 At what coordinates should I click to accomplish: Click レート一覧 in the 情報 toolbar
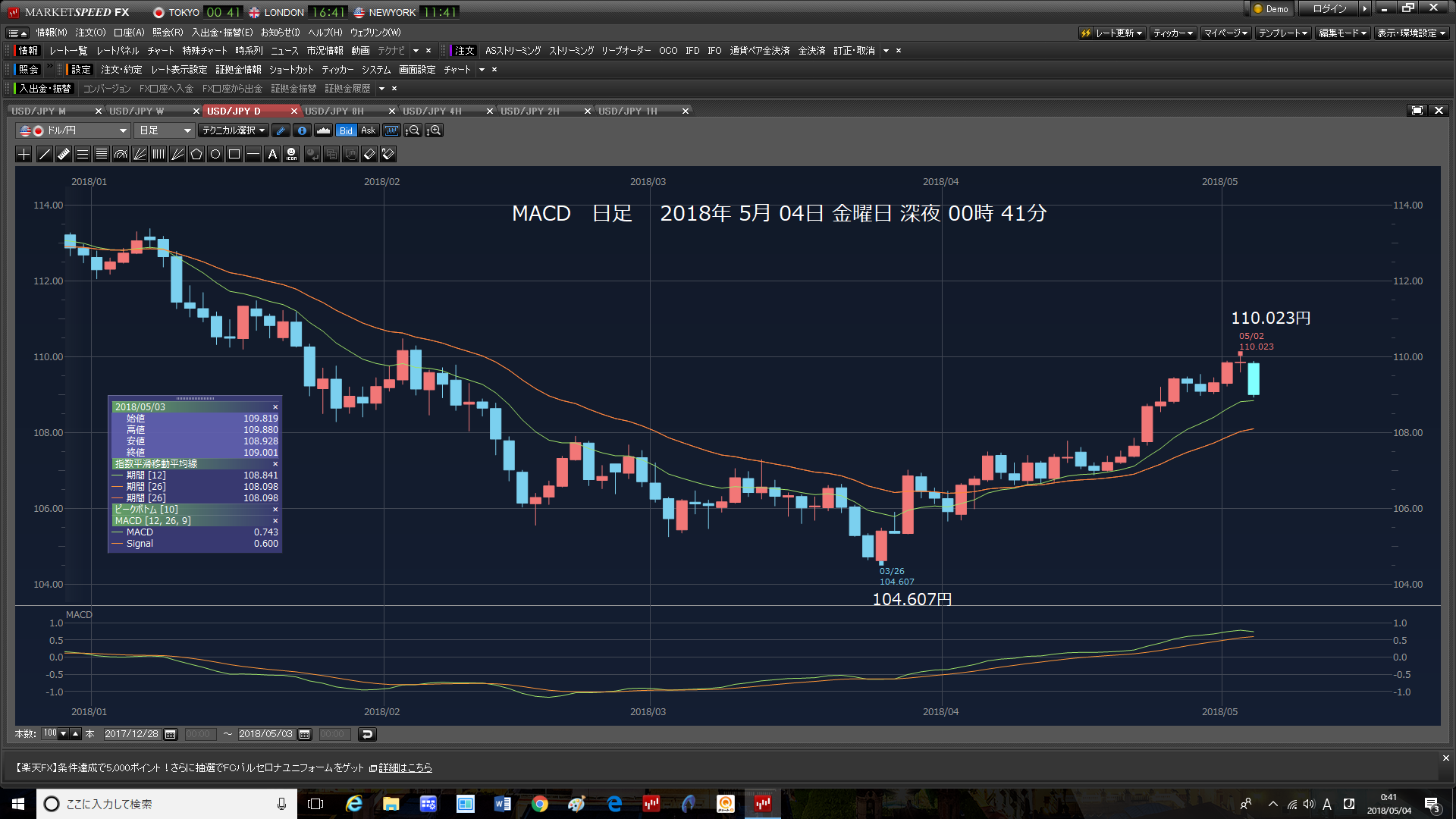point(68,51)
